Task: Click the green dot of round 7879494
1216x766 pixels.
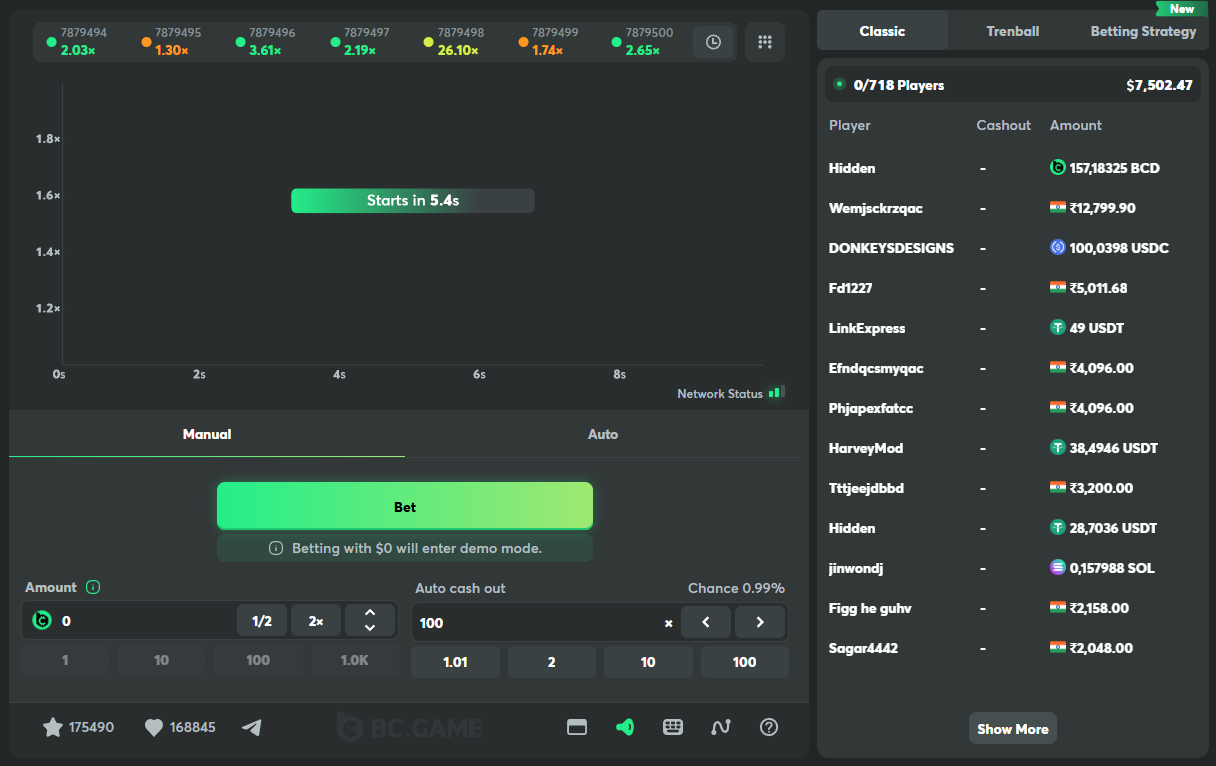Action: tap(51, 42)
